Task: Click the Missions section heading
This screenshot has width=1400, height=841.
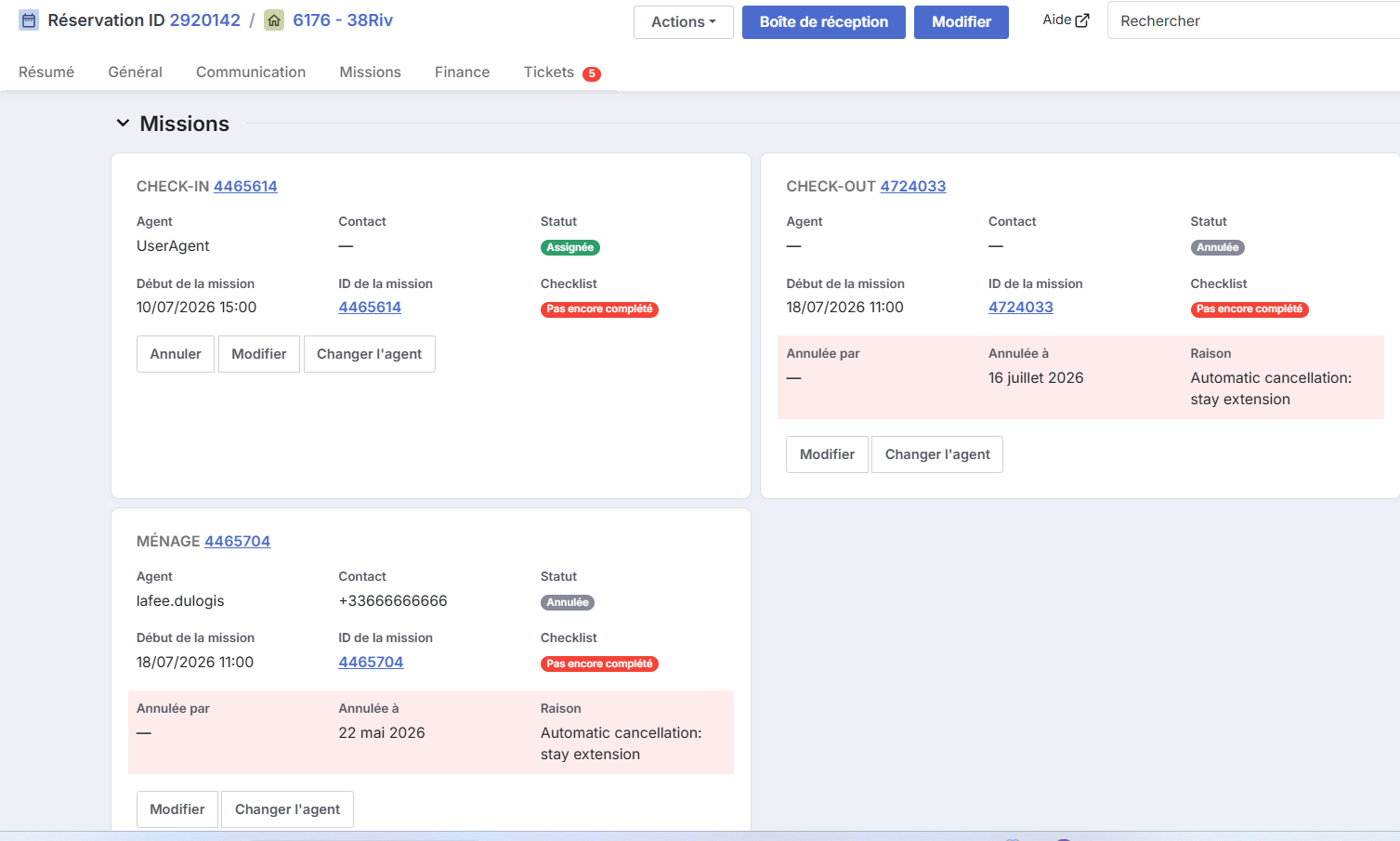Action: click(185, 124)
